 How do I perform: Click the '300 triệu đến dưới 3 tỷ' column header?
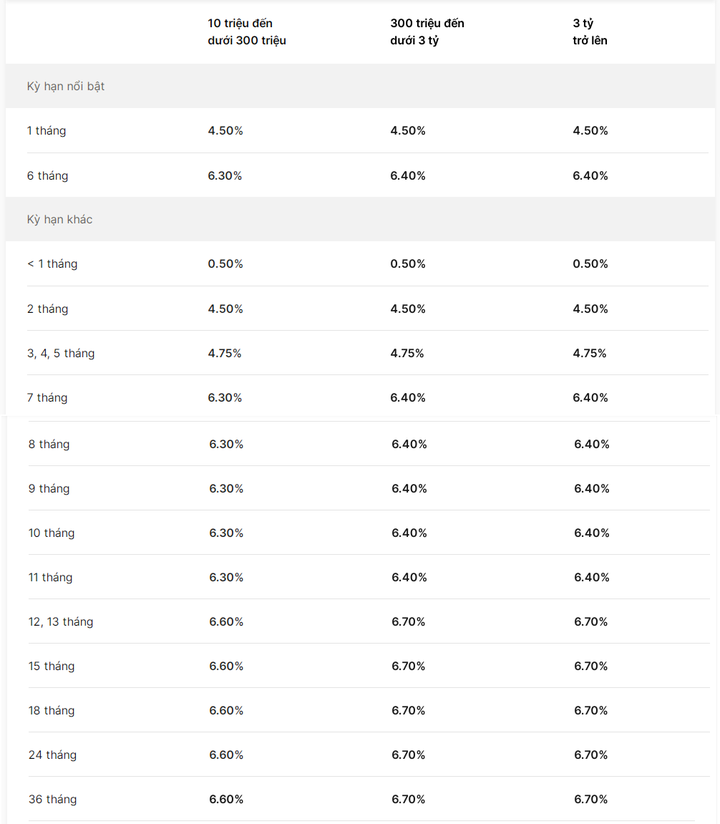click(427, 32)
